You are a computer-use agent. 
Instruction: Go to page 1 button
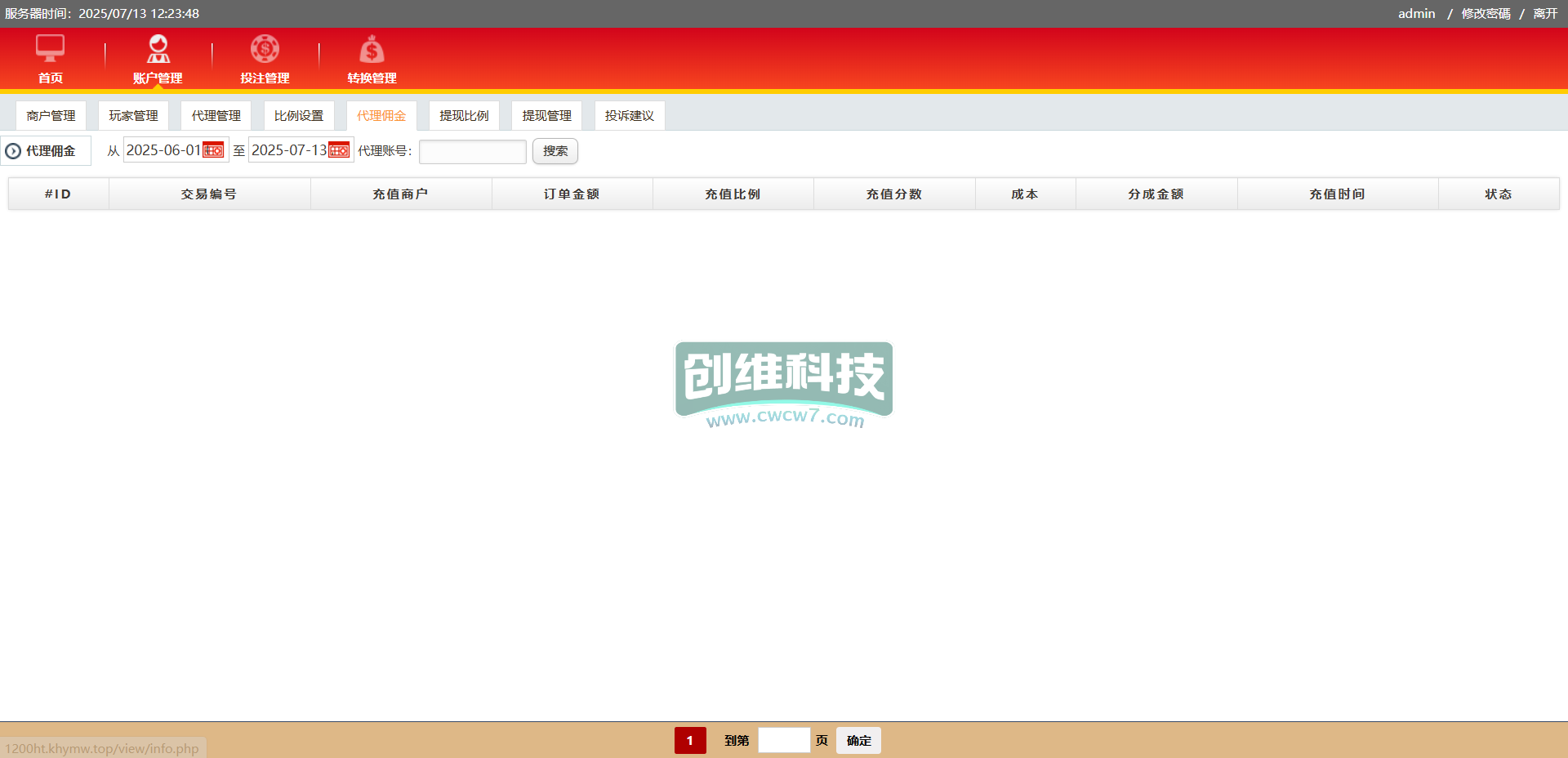tap(690, 741)
